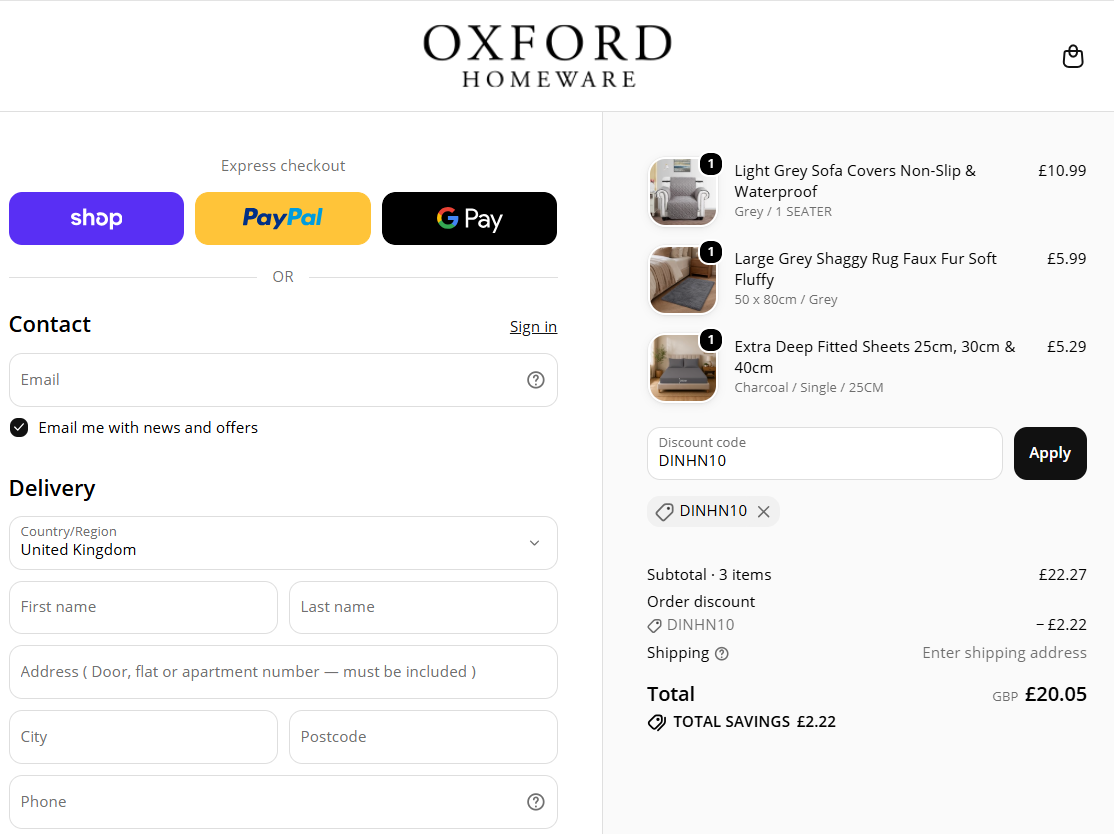Click the Subtotal · 3 items label
The image size is (1114, 834).
coord(709,575)
